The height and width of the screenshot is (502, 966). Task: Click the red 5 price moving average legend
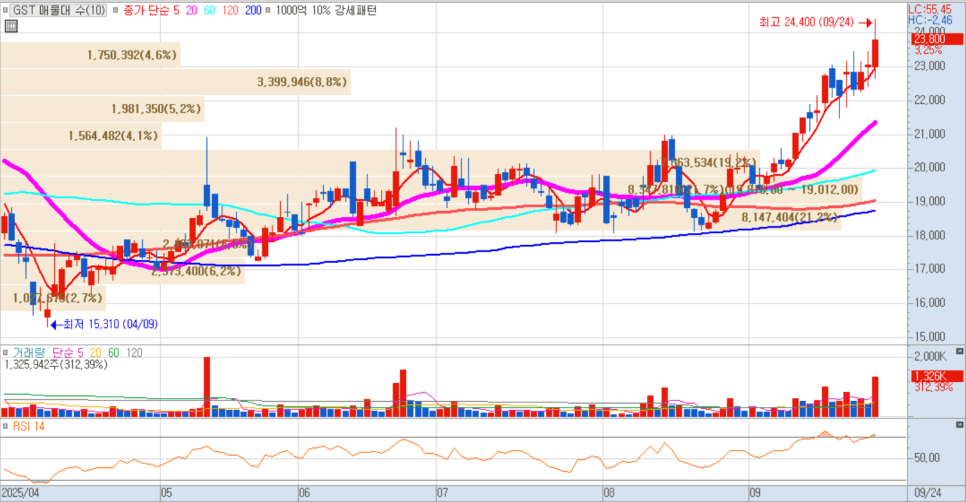(176, 10)
